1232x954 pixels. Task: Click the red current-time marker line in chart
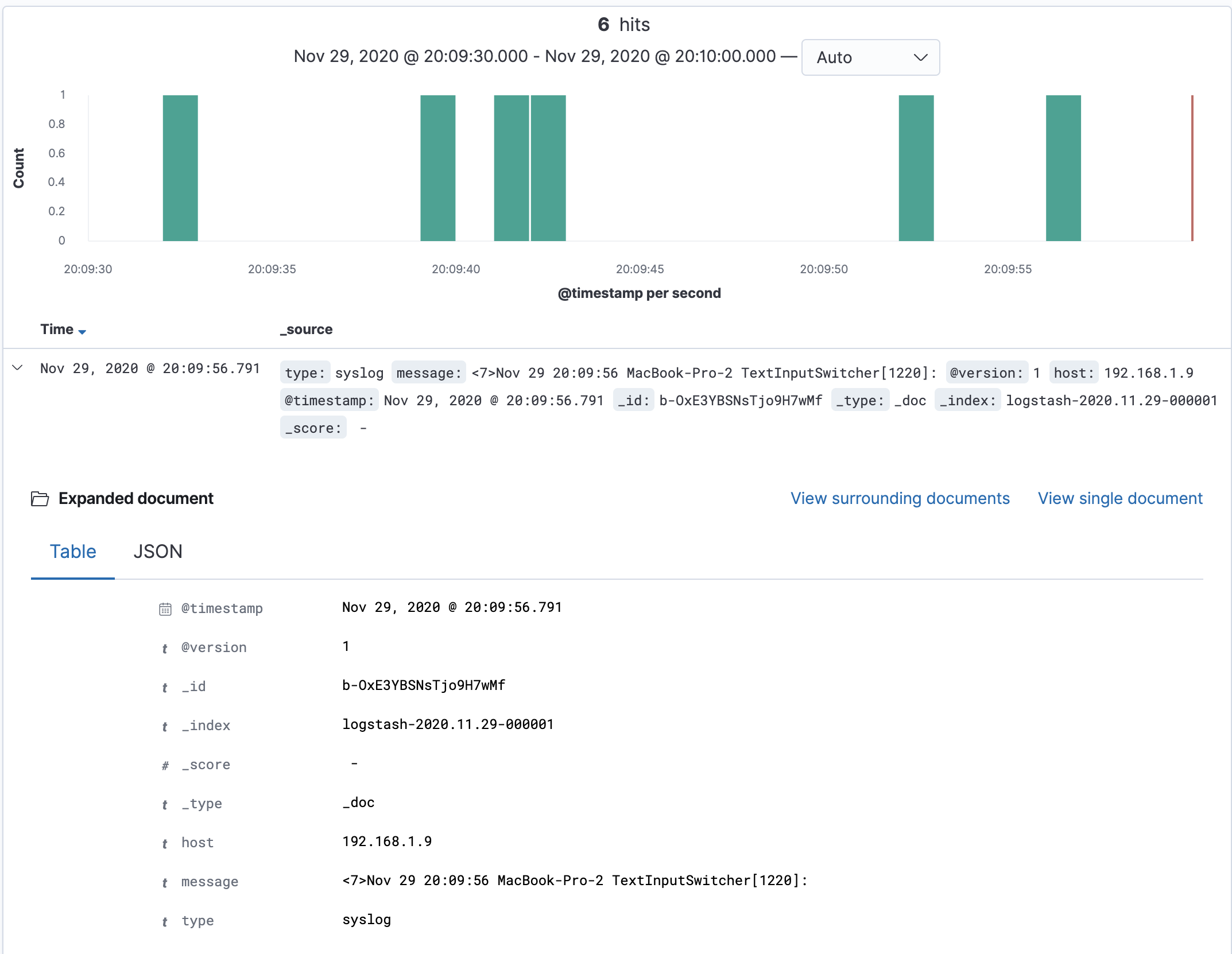[1192, 168]
